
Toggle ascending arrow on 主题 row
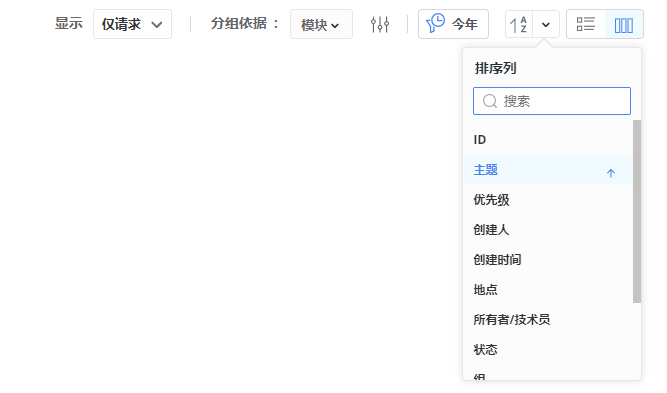tap(611, 173)
